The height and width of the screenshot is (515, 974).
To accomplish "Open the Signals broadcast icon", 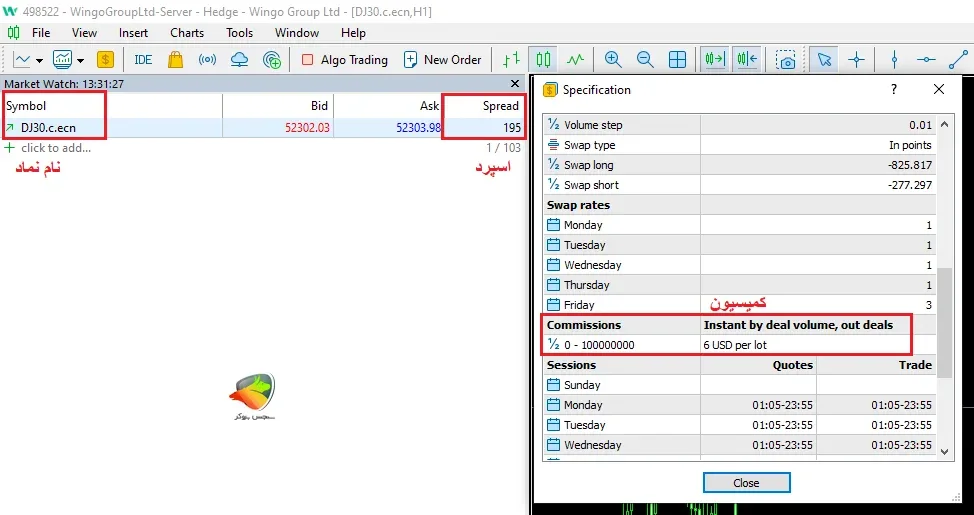I will [x=207, y=60].
